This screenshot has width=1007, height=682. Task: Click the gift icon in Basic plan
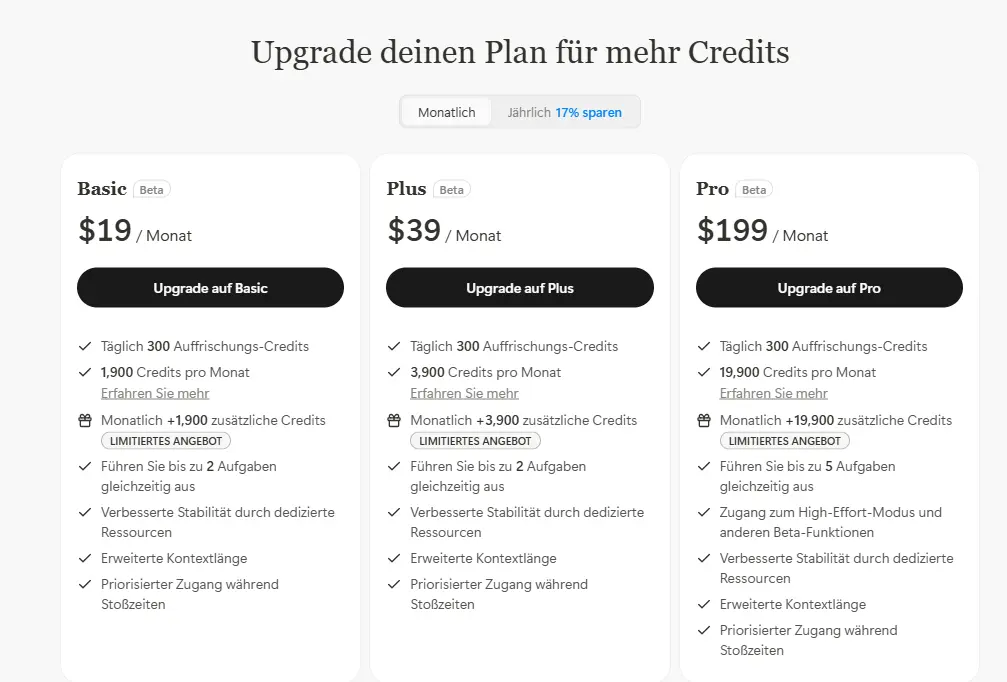[85, 421]
